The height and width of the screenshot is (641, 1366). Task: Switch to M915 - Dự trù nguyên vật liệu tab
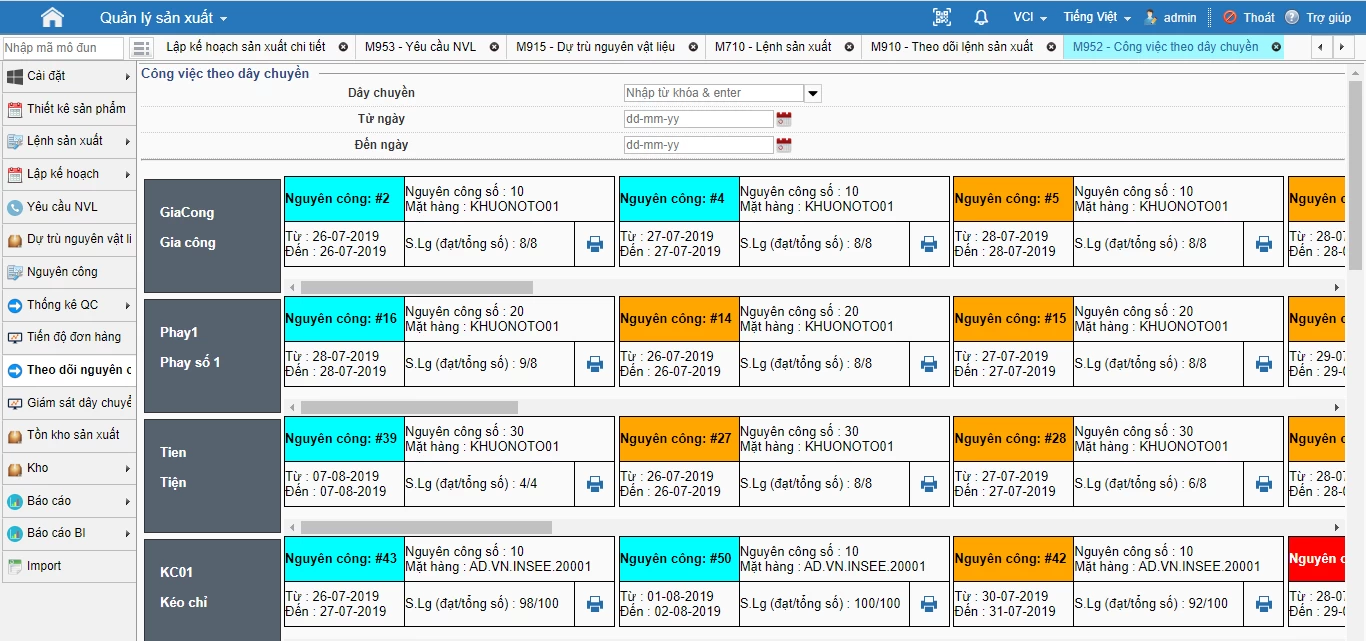[x=595, y=47]
